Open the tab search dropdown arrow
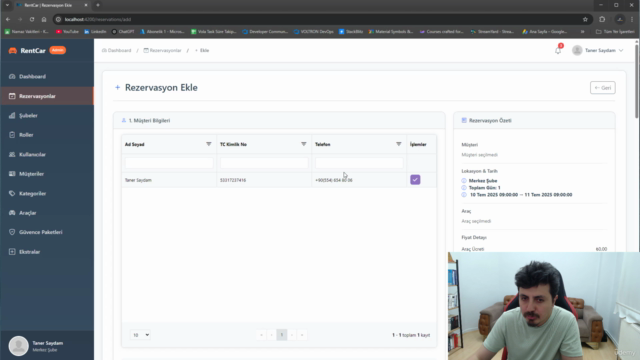This screenshot has width=640, height=360. pos(7,5)
